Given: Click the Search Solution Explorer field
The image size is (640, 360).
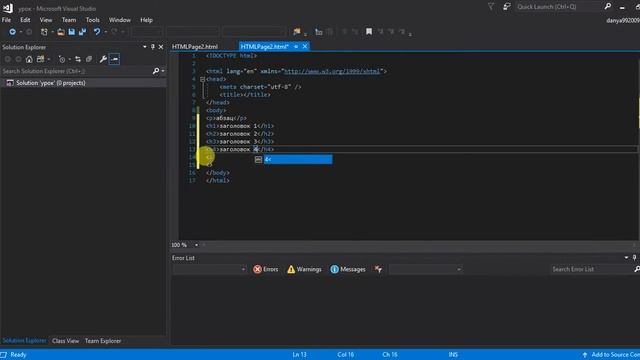Looking at the screenshot, I should tap(76, 71).
